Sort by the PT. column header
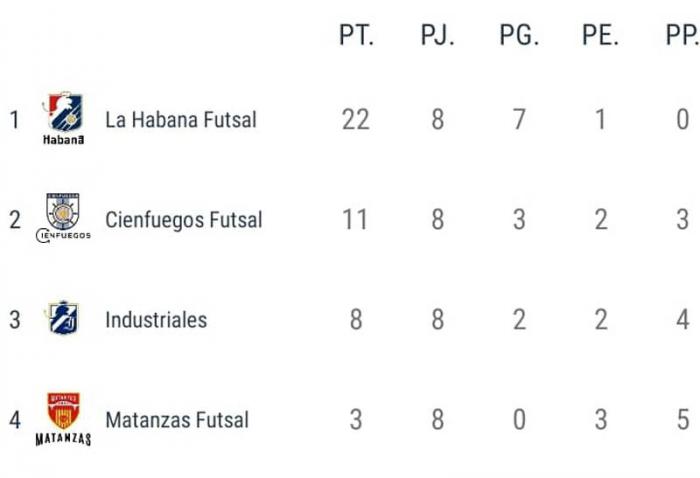 pos(356,36)
